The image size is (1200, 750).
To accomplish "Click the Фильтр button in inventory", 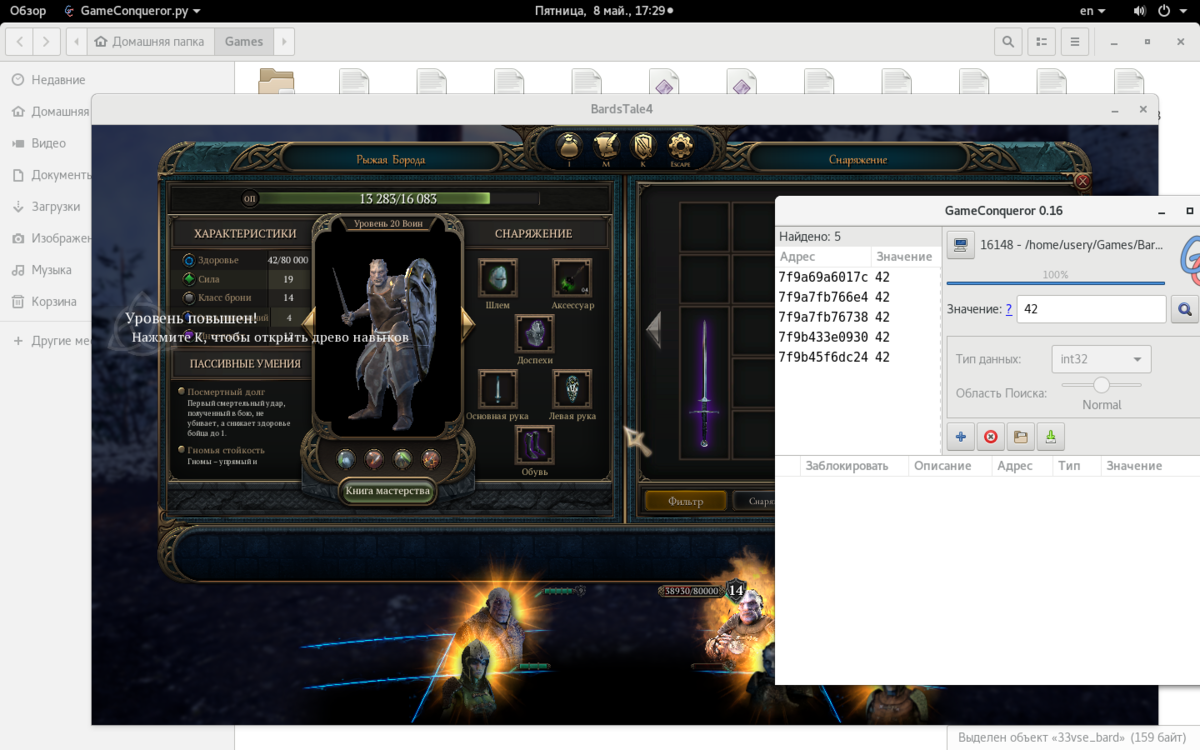I will pos(686,501).
